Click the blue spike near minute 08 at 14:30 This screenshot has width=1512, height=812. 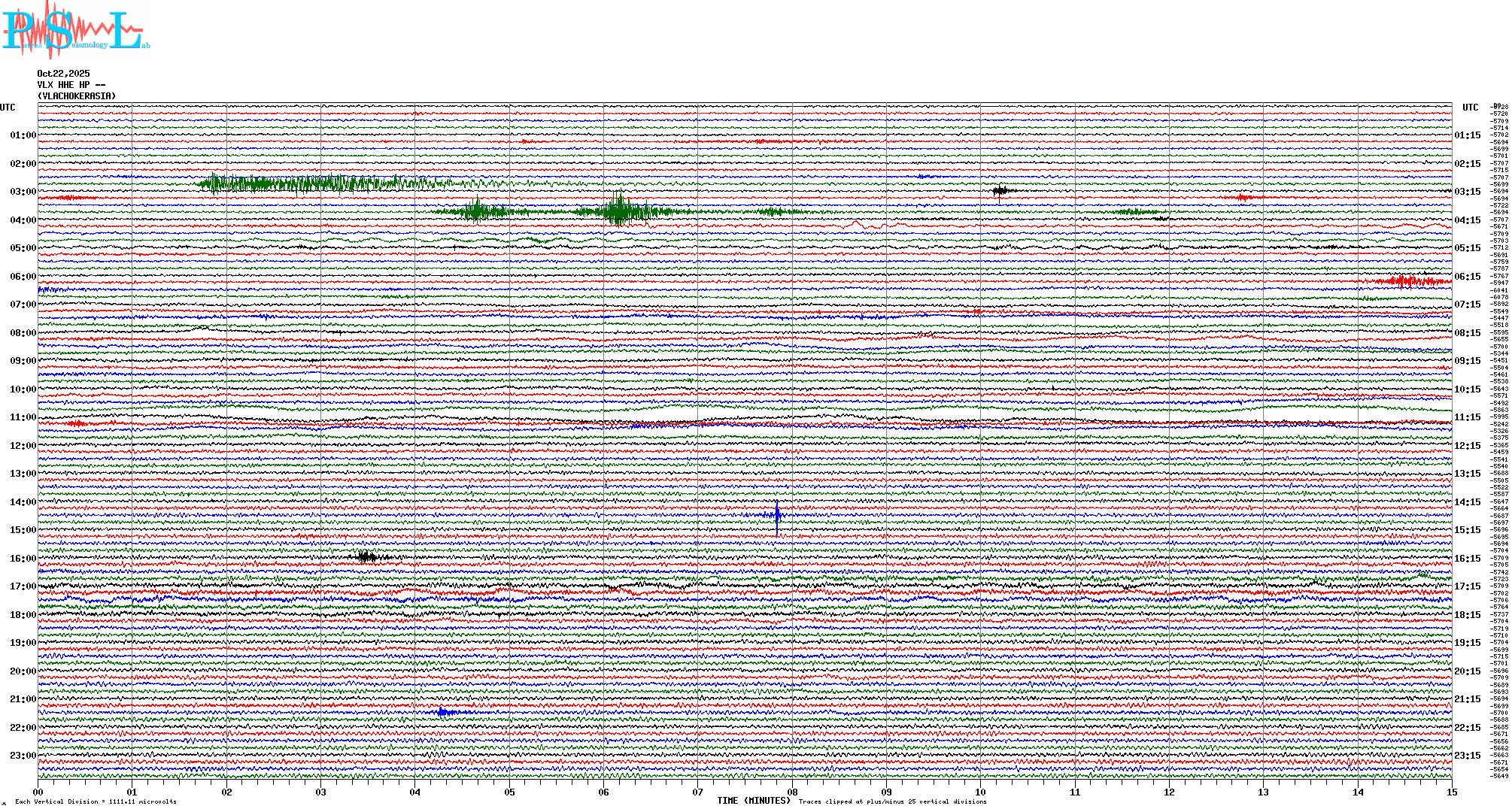[x=777, y=515]
